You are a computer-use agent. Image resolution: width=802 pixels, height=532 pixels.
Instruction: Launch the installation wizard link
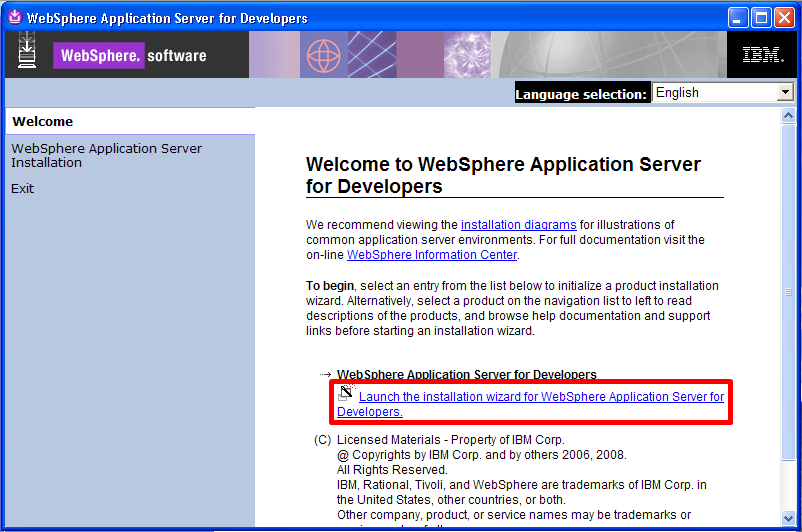point(530,404)
